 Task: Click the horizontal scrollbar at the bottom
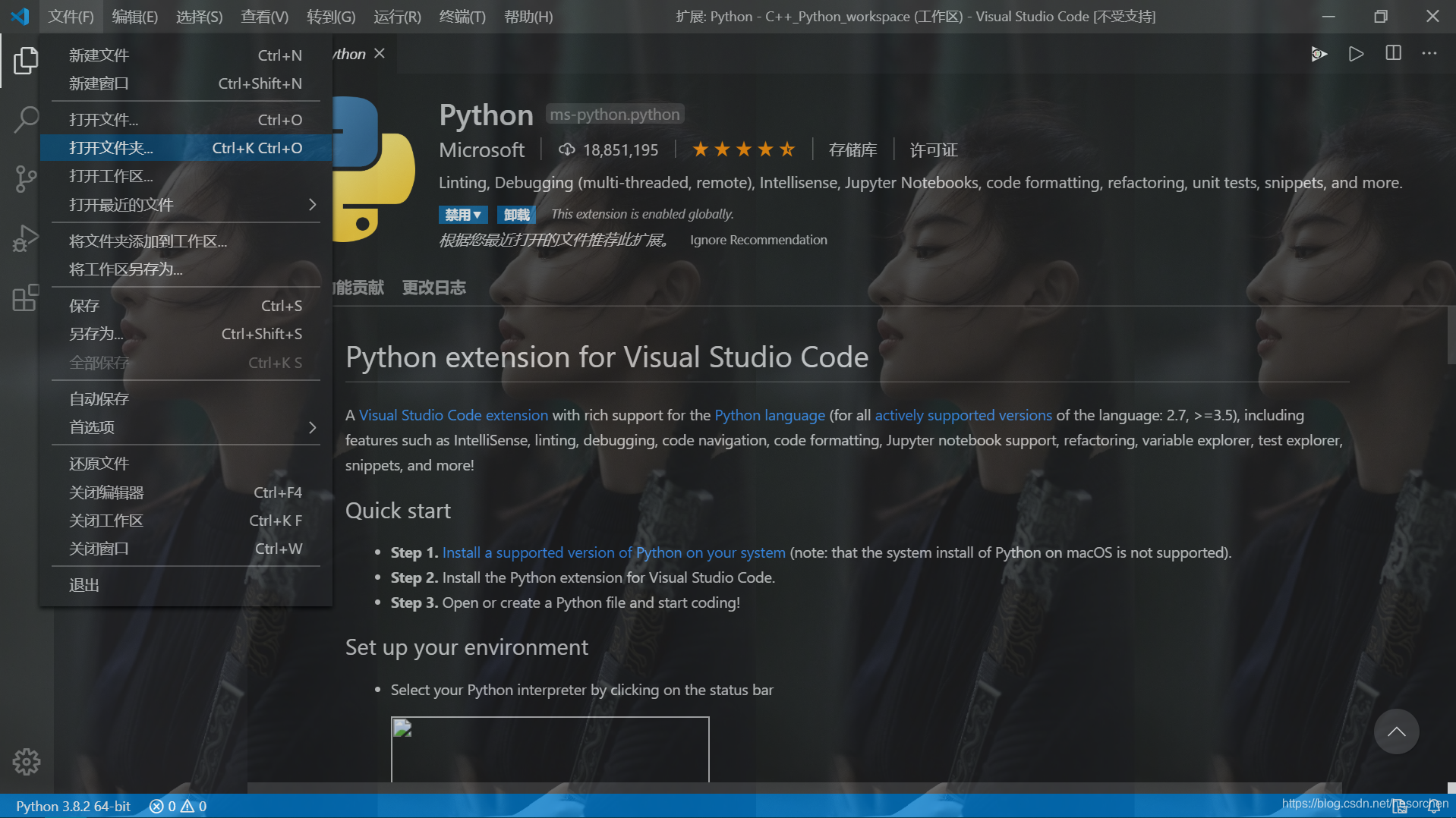[794, 788]
